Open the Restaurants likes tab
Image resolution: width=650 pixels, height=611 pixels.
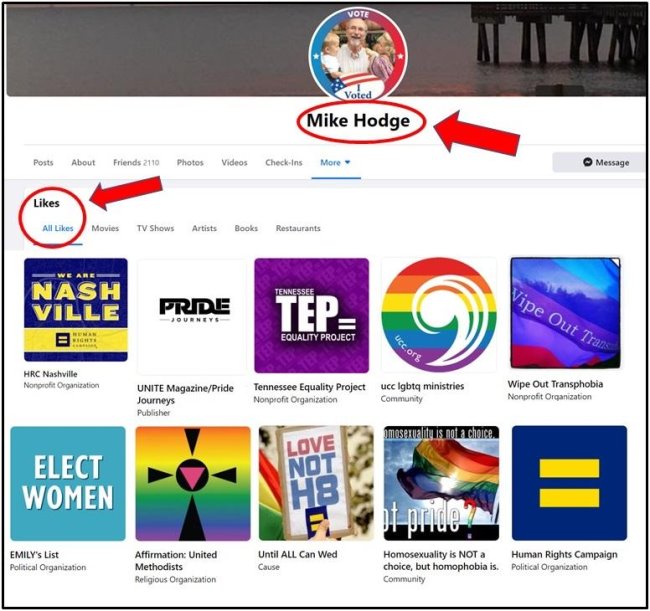[x=298, y=228]
